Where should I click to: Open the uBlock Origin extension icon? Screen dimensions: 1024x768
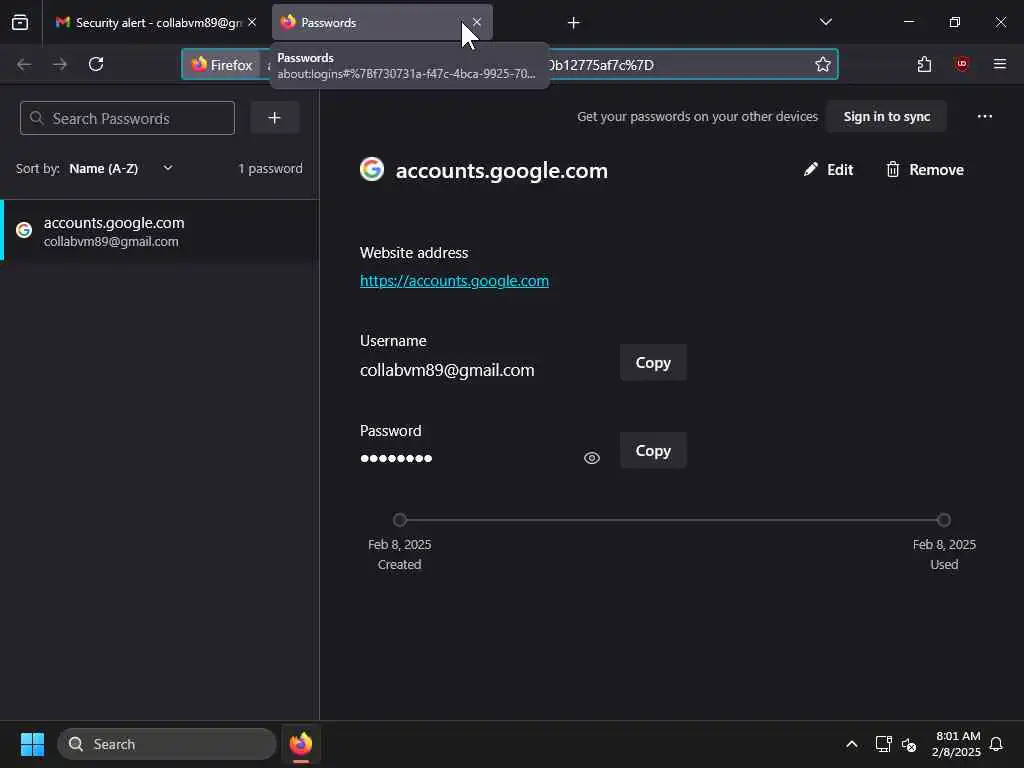click(961, 64)
